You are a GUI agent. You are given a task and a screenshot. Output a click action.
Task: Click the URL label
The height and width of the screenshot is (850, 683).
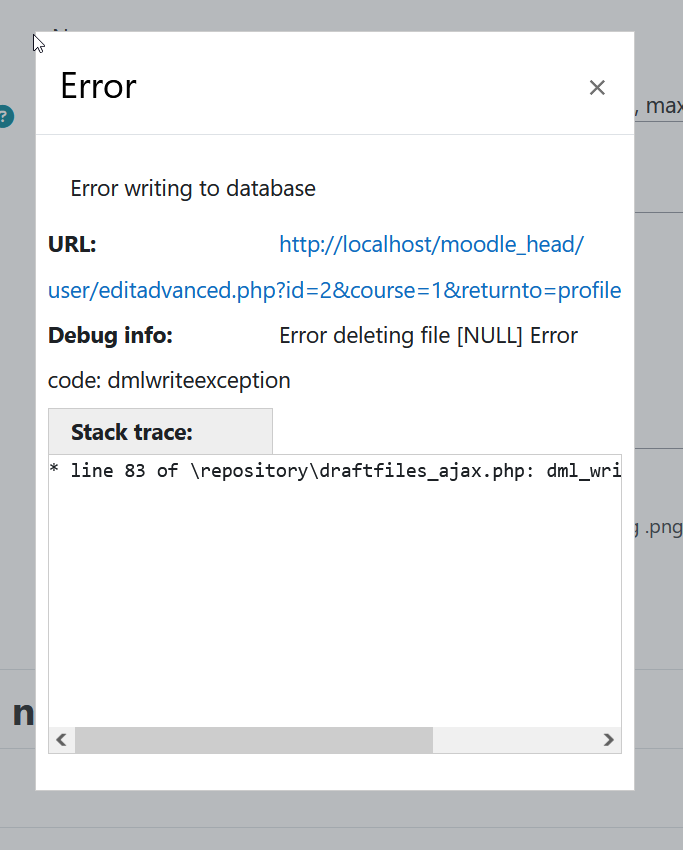[x=72, y=244]
